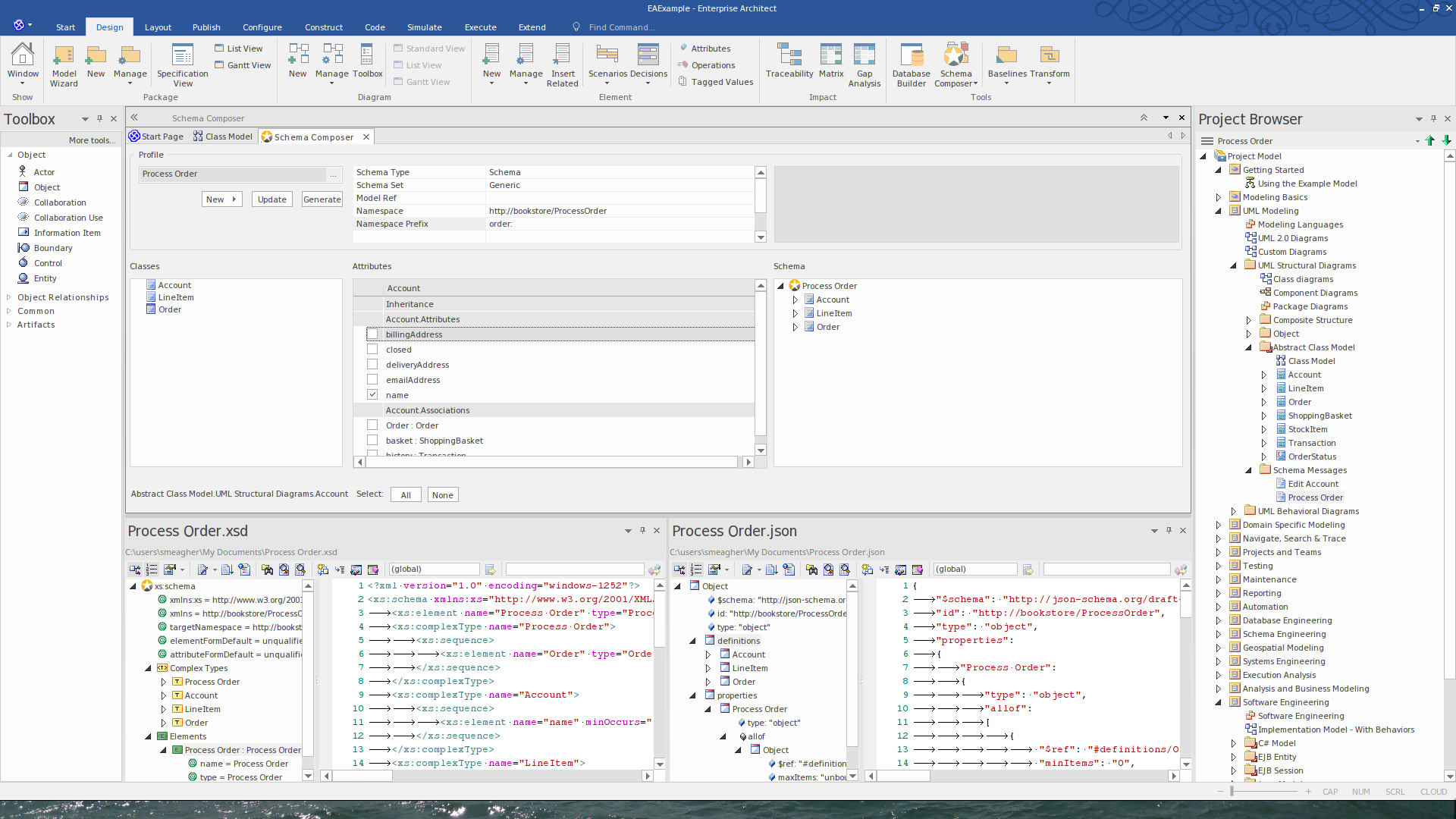
Task: Click the Diagram Toolbox icon
Action: [x=367, y=61]
